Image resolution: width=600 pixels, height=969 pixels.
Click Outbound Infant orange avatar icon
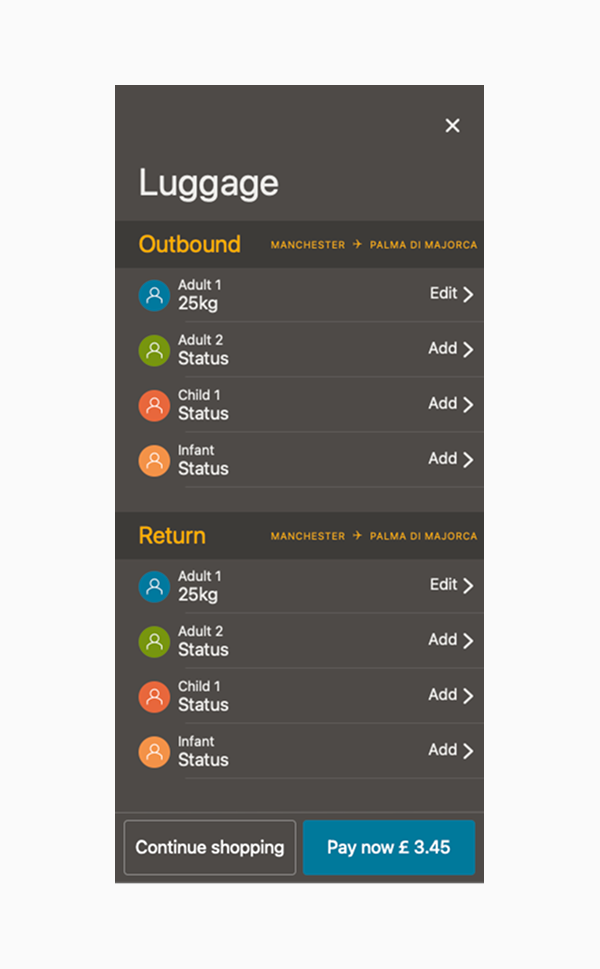154,460
